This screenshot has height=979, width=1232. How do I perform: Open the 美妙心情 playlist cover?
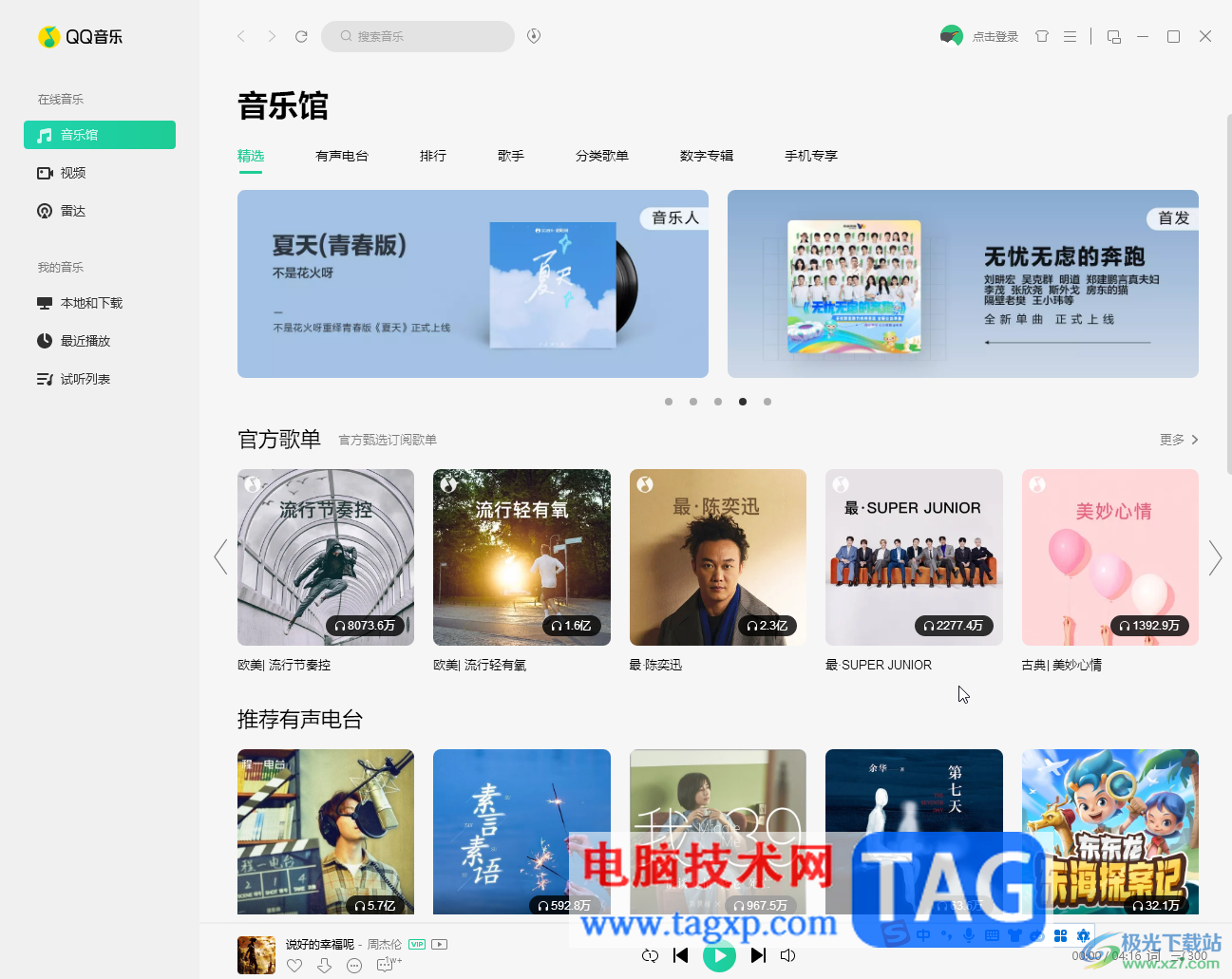pos(1110,557)
